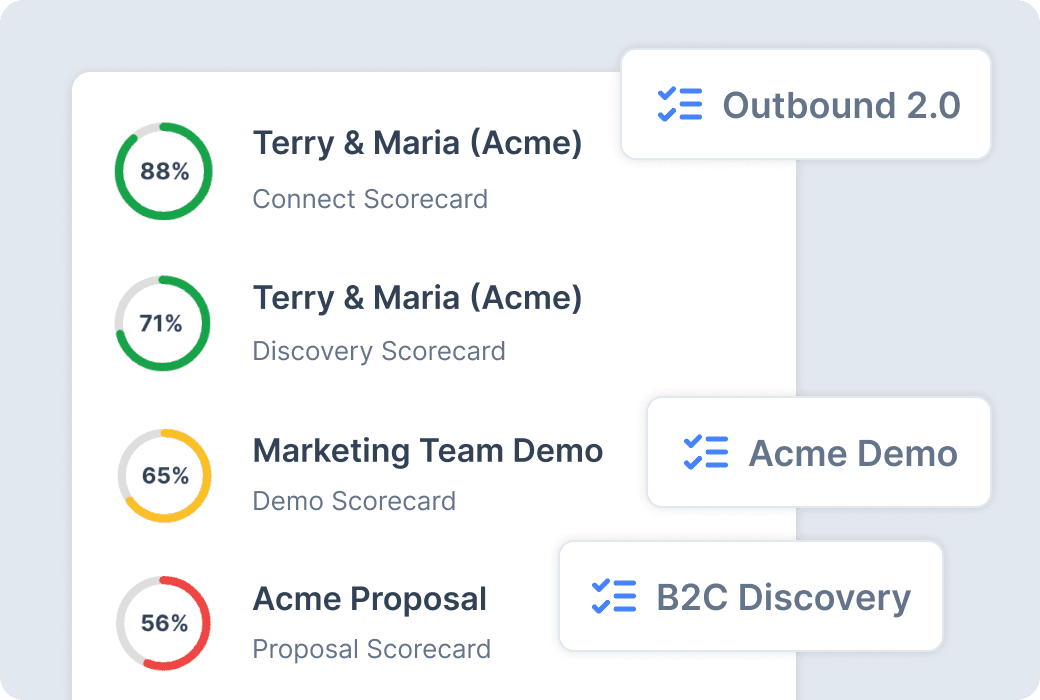Viewport: 1040px width, 700px height.
Task: Click the red 56% progress circle
Action: point(163,622)
